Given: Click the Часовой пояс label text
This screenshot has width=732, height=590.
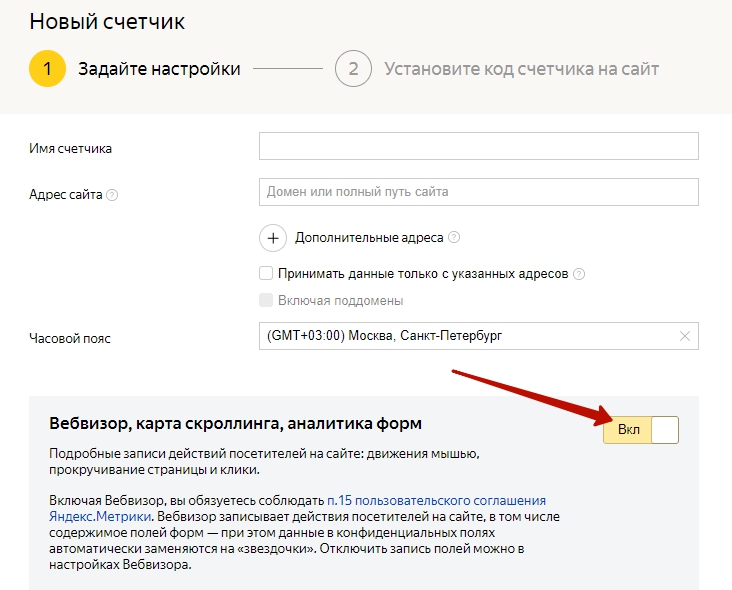Looking at the screenshot, I should pos(70,338).
